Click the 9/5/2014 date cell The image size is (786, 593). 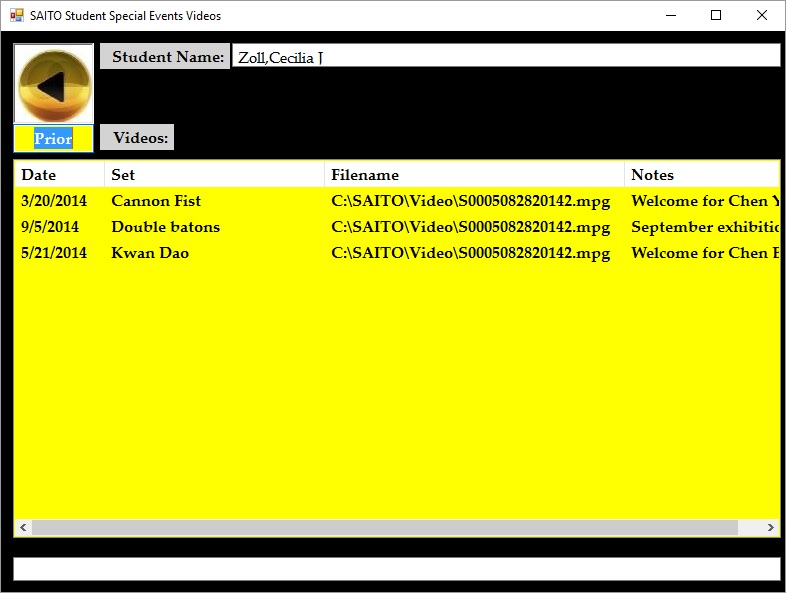[50, 227]
